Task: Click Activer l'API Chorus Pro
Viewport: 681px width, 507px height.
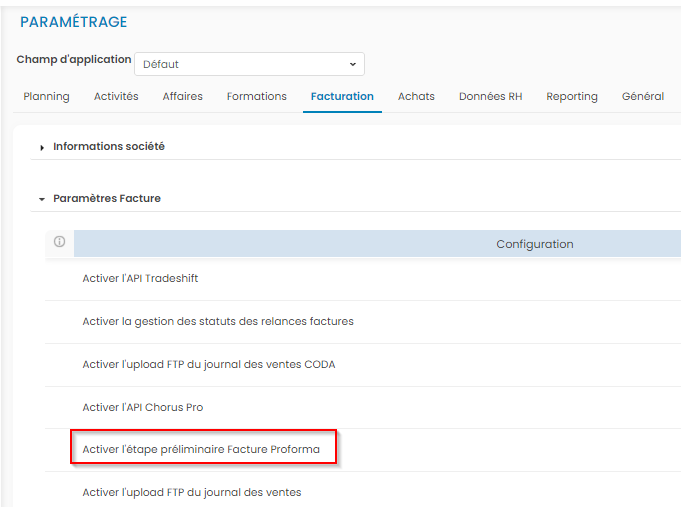Action: [x=142, y=407]
